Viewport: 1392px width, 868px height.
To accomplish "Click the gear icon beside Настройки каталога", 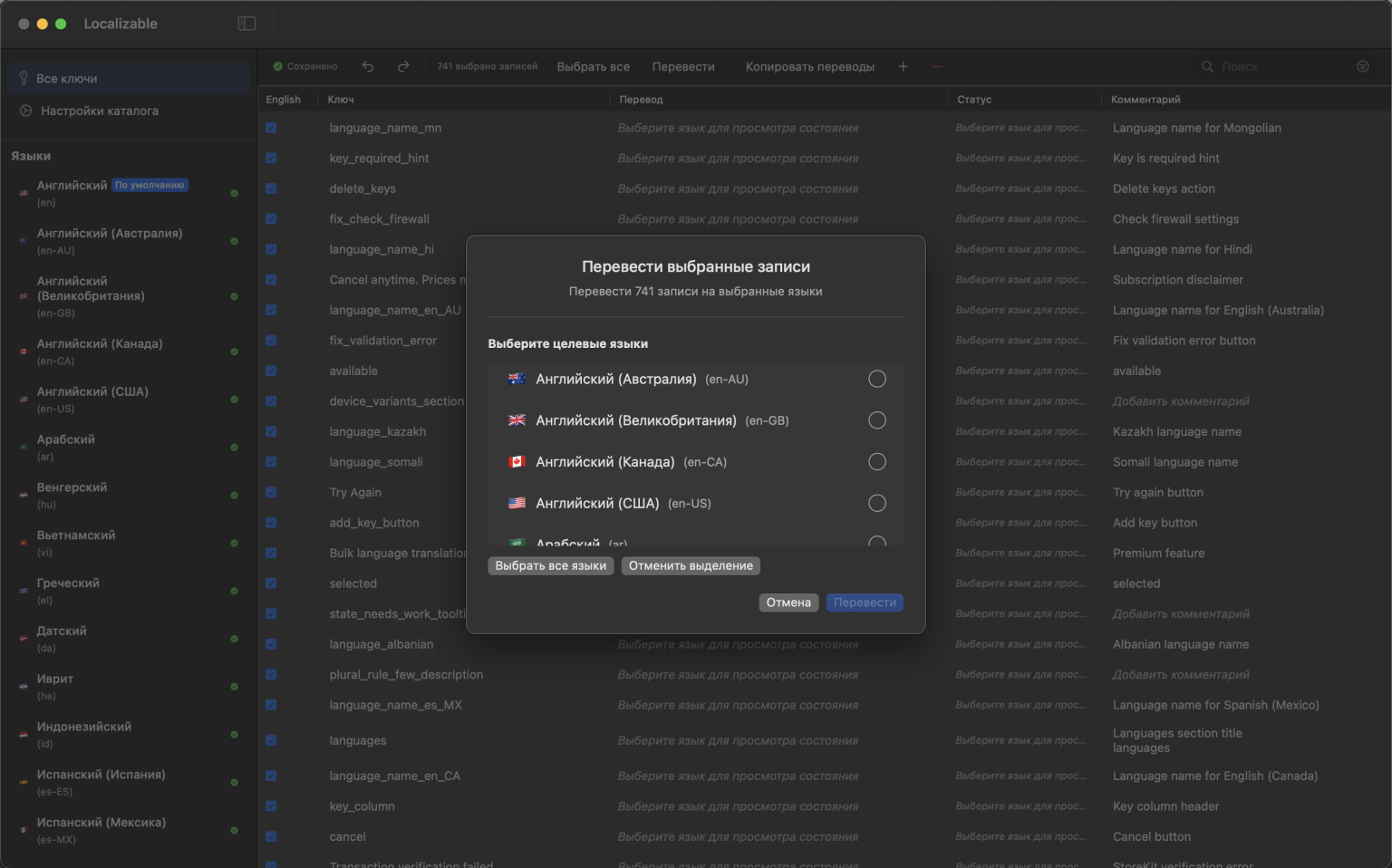I will point(25,111).
